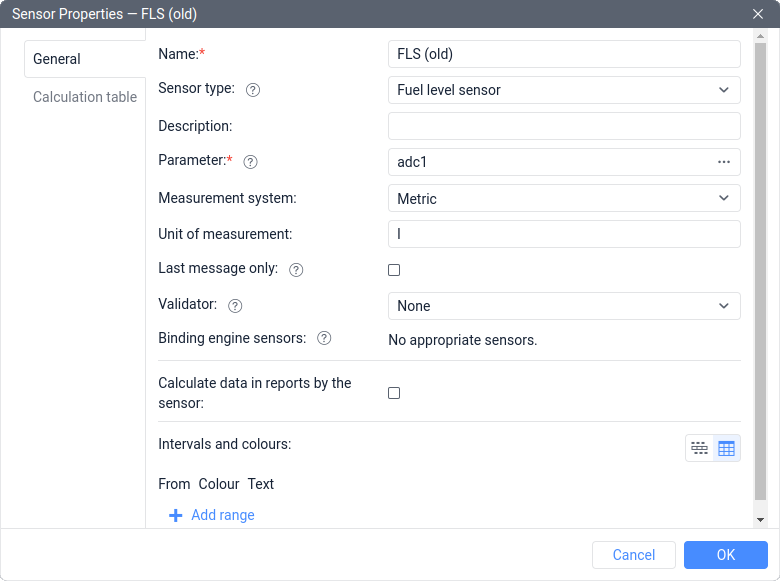Click the Description input field

tap(564, 126)
